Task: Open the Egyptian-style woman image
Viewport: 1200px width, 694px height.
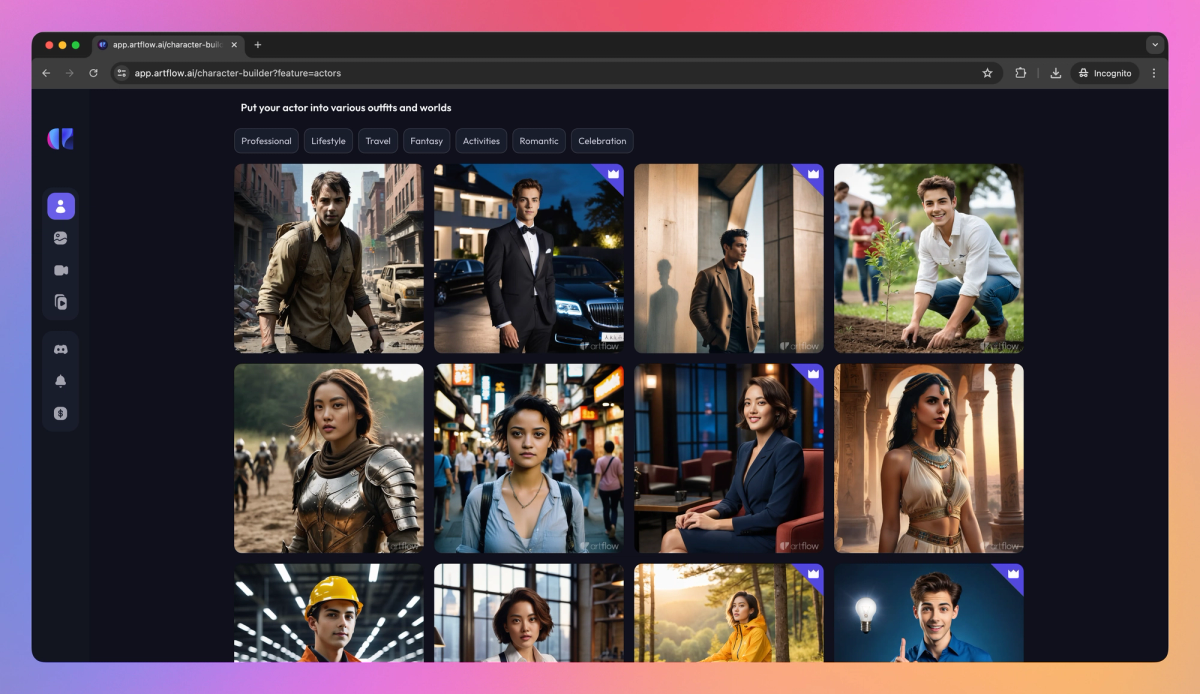Action: coord(929,459)
